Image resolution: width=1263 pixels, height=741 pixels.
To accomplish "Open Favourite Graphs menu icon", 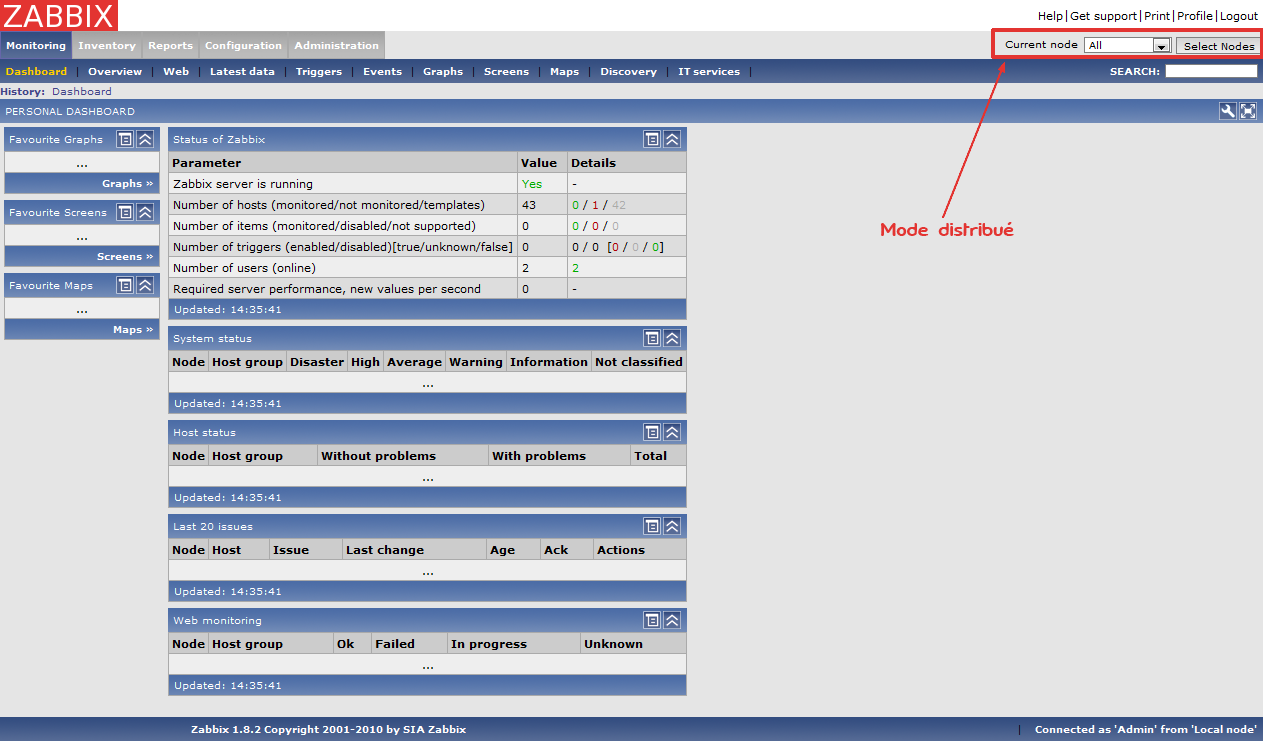I will tap(125, 140).
